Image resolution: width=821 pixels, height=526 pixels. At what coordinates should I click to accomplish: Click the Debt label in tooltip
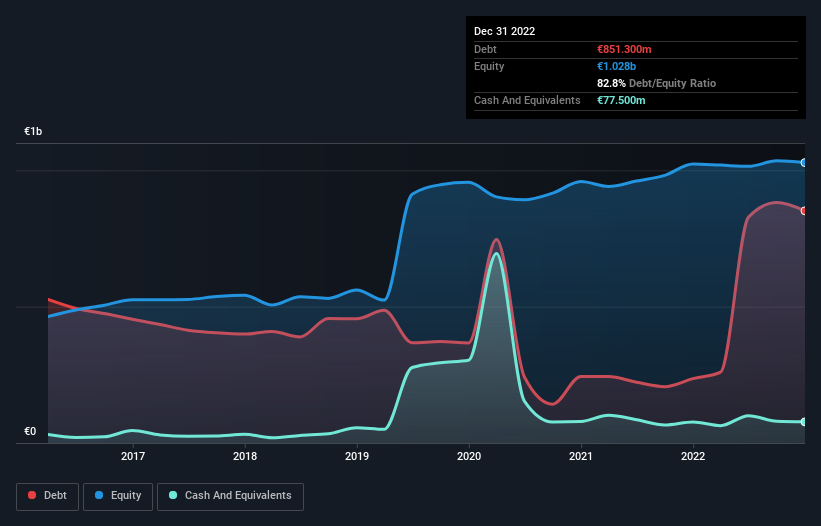(x=485, y=49)
